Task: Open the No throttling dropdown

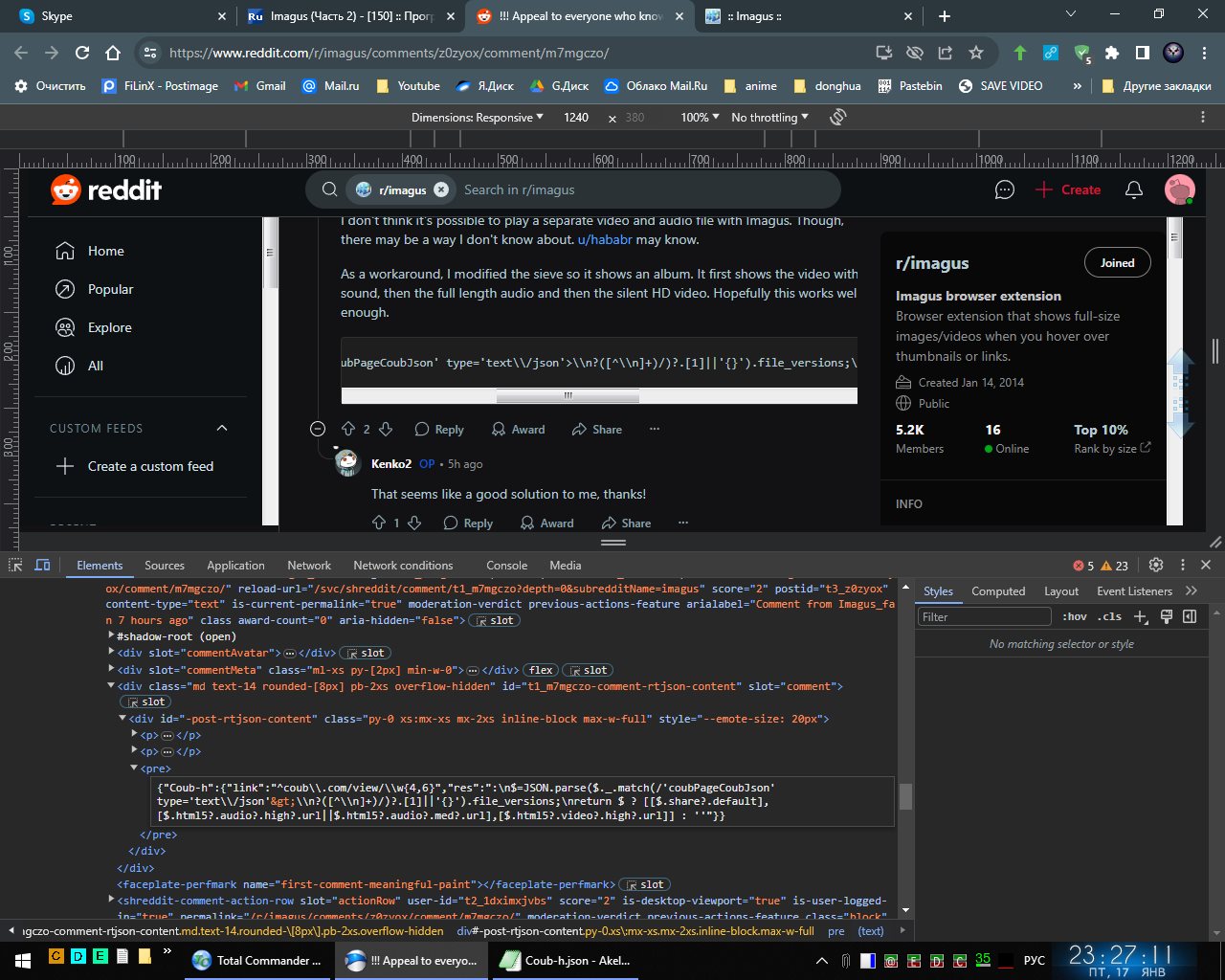Action: click(769, 117)
